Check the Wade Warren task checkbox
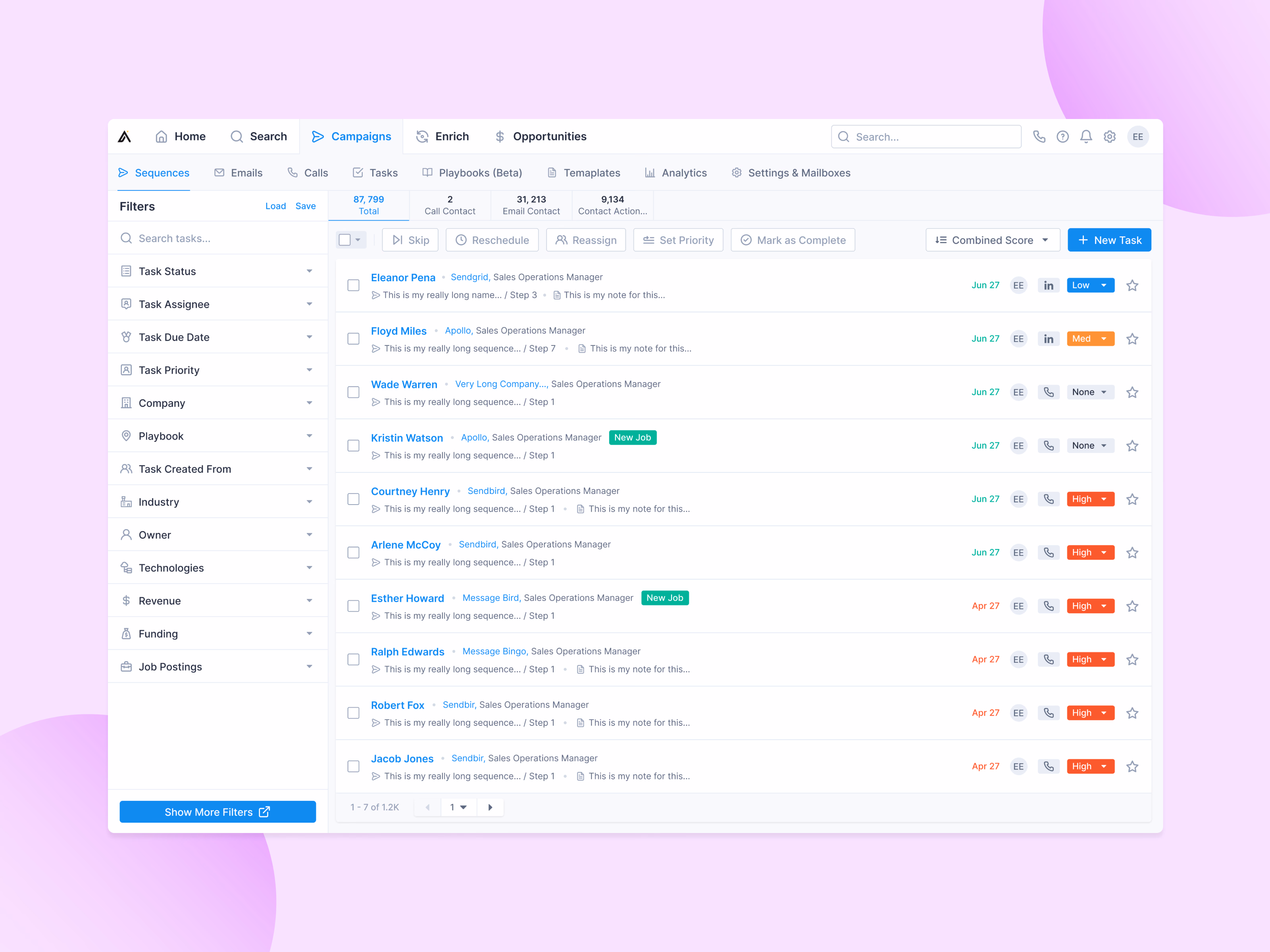This screenshot has width=1270, height=952. pyautogui.click(x=353, y=392)
